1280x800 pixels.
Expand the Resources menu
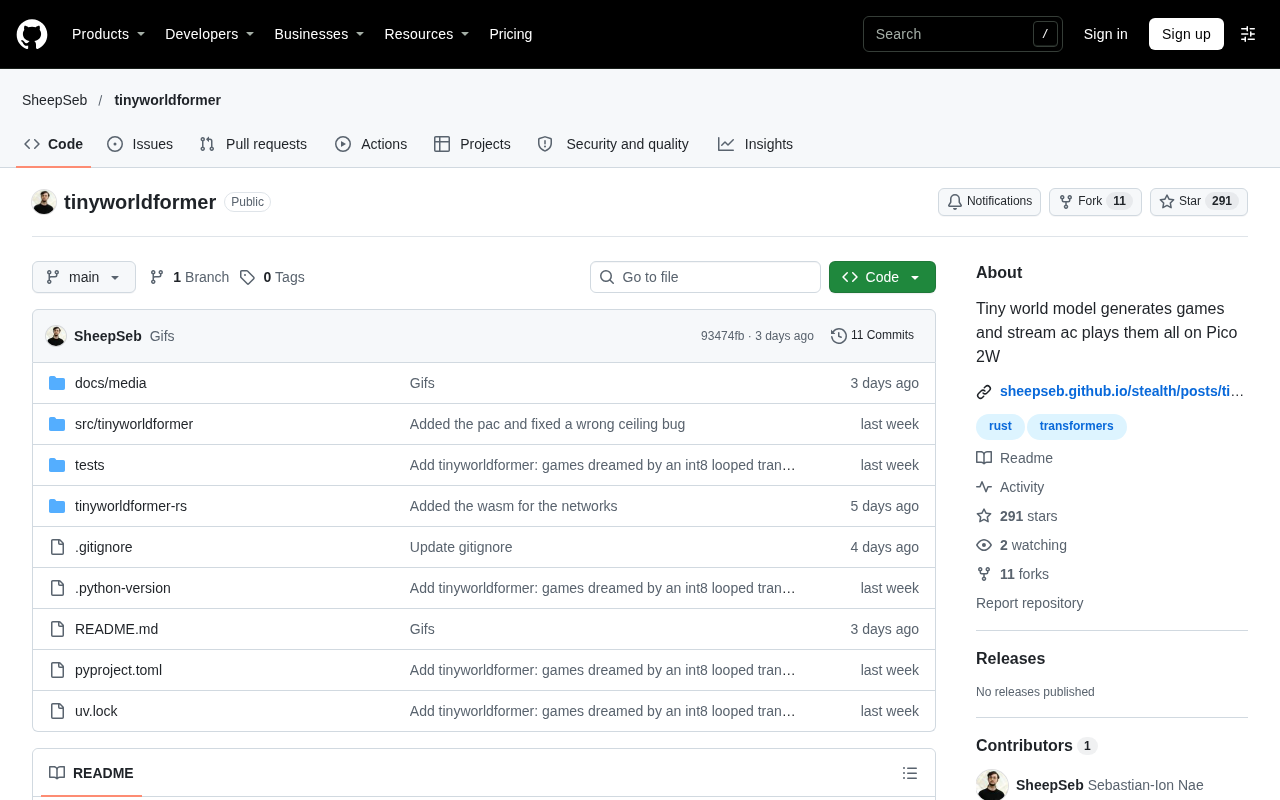427,34
